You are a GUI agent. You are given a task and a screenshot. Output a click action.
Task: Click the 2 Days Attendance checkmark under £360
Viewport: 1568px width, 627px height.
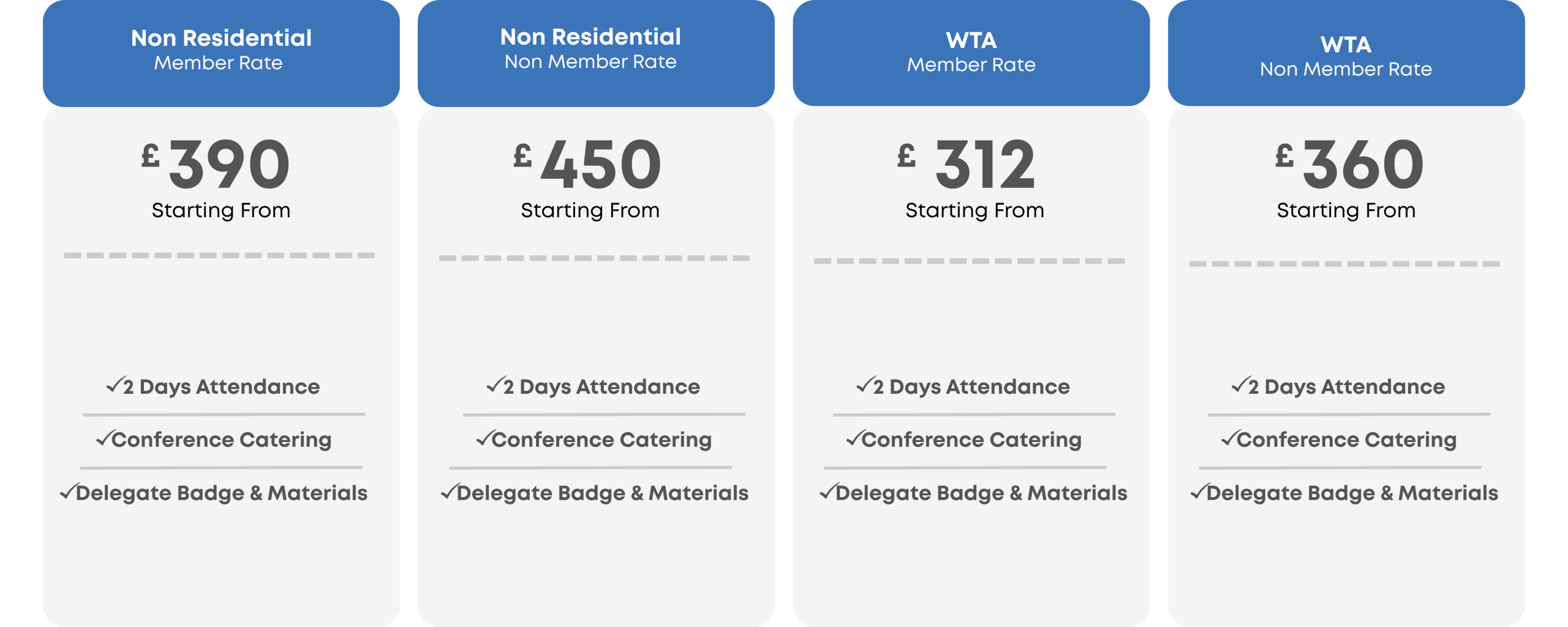tap(1240, 385)
